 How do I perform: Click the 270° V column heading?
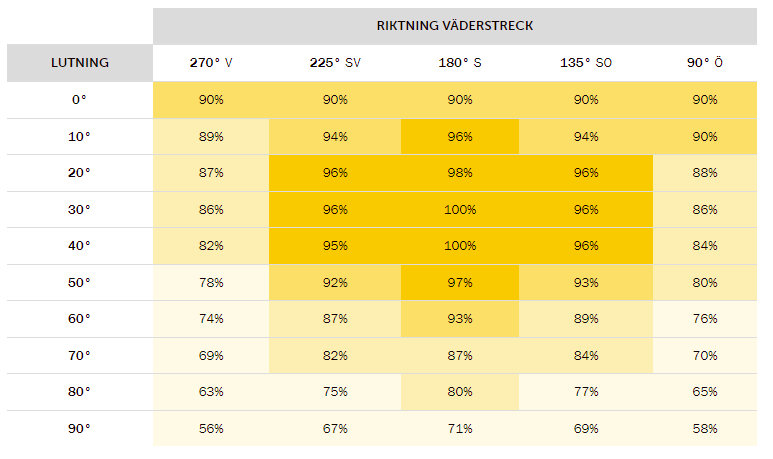click(211, 63)
